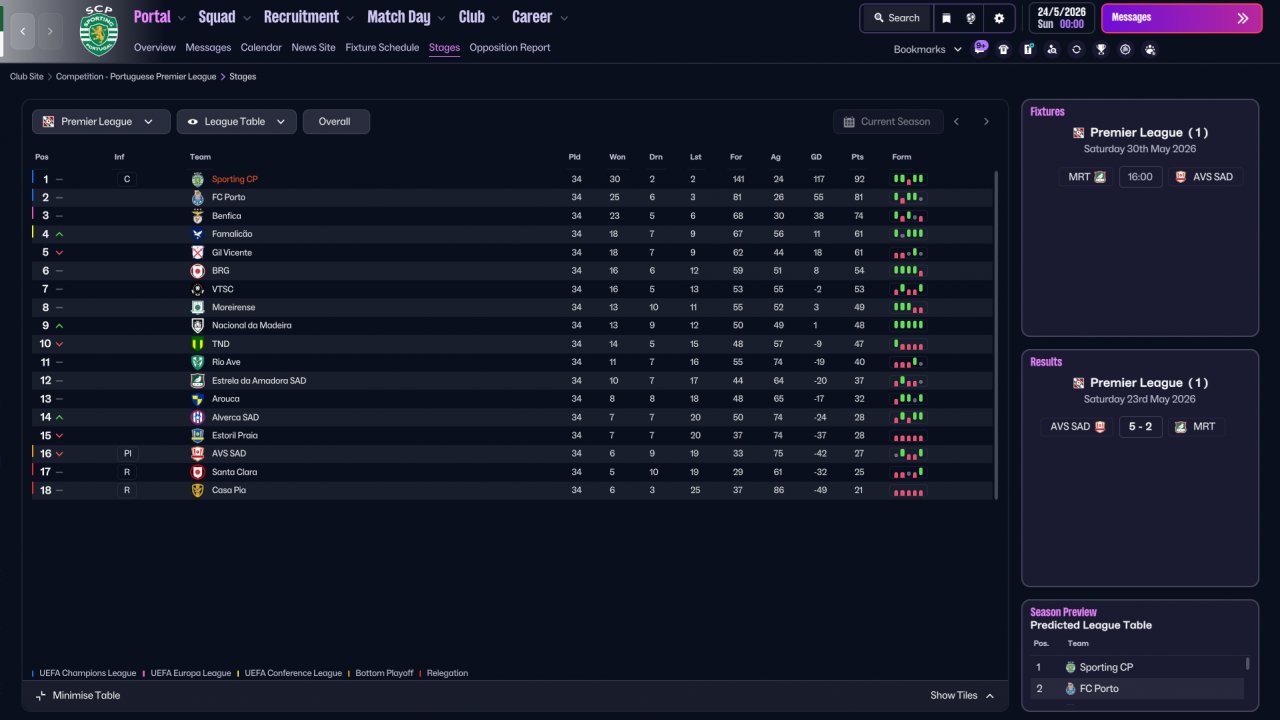Click the league table vertical scrollbar
The height and width of the screenshot is (720, 1280).
pyautogui.click(x=995, y=334)
